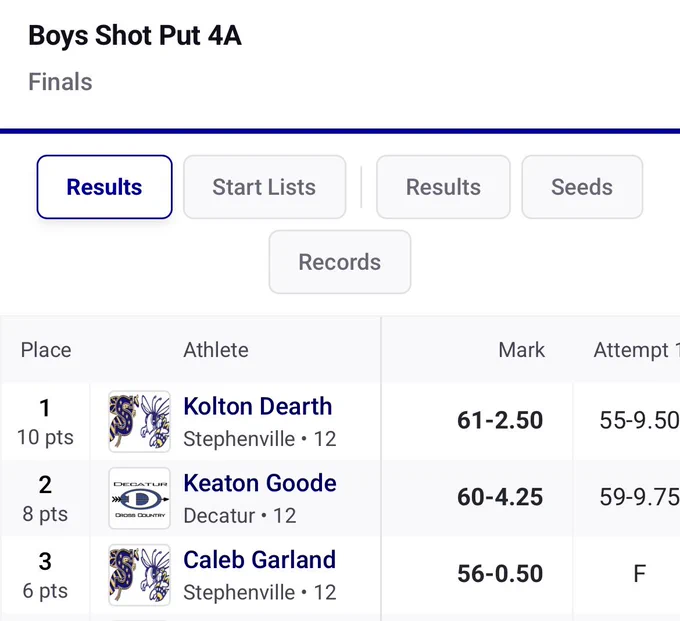Open the Seeds view
The image size is (680, 621).
click(x=582, y=187)
